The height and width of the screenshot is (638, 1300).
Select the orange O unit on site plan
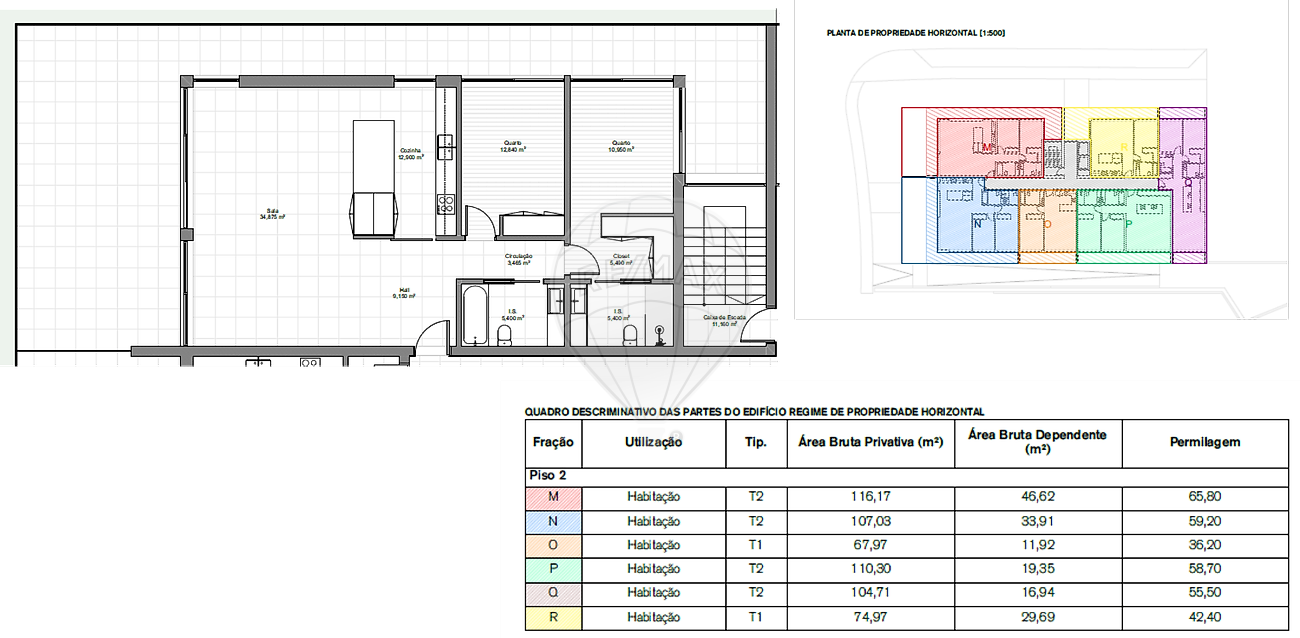click(x=1046, y=225)
